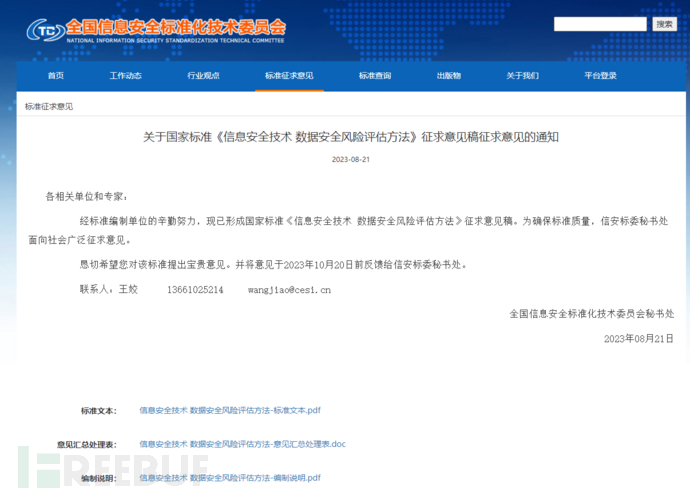The image size is (690, 495).
Task: Open the 标准查询 menu item
Action: pyautogui.click(x=375, y=76)
